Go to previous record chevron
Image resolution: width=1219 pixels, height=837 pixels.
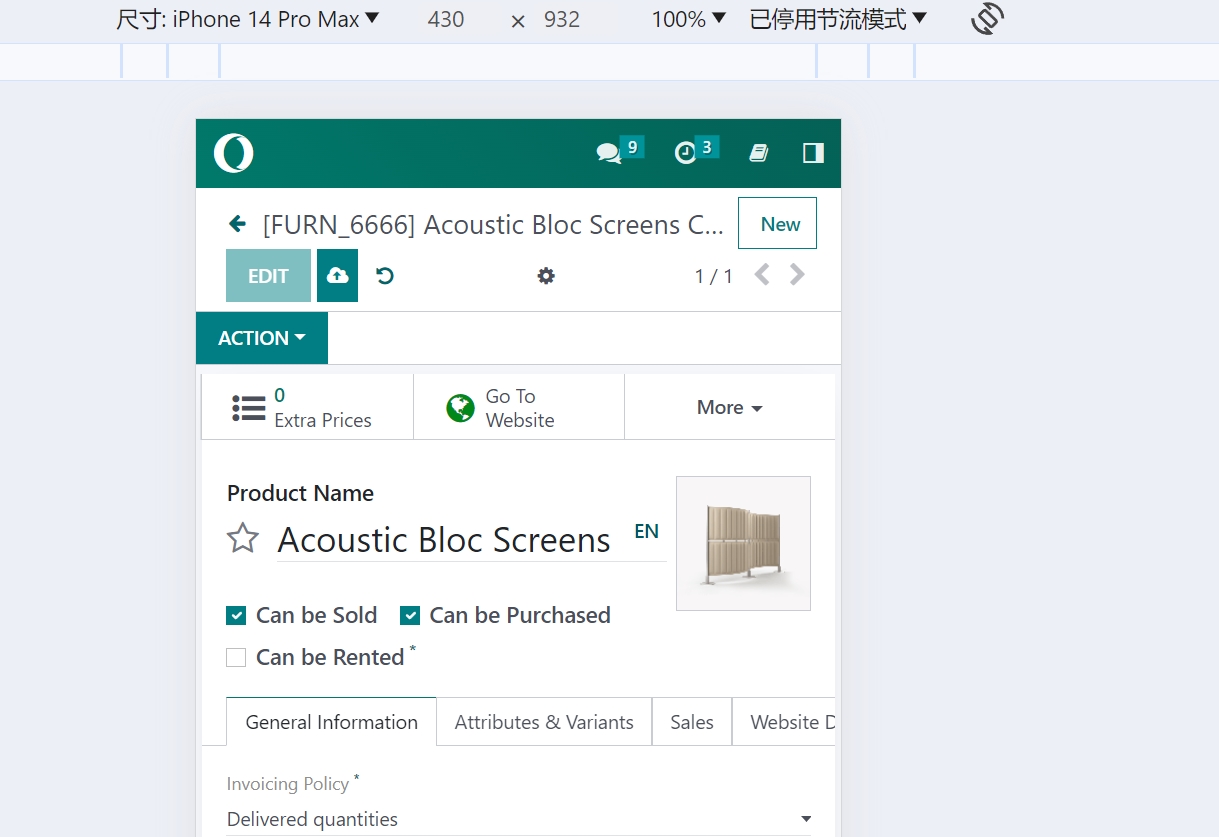point(762,275)
